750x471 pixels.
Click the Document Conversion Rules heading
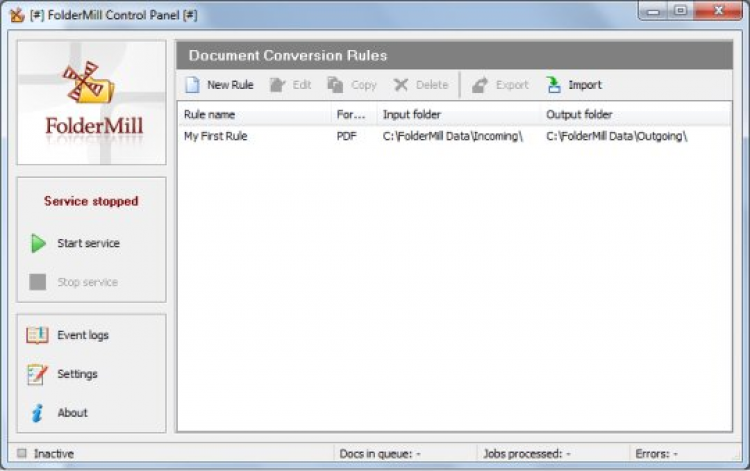pyautogui.click(x=287, y=55)
